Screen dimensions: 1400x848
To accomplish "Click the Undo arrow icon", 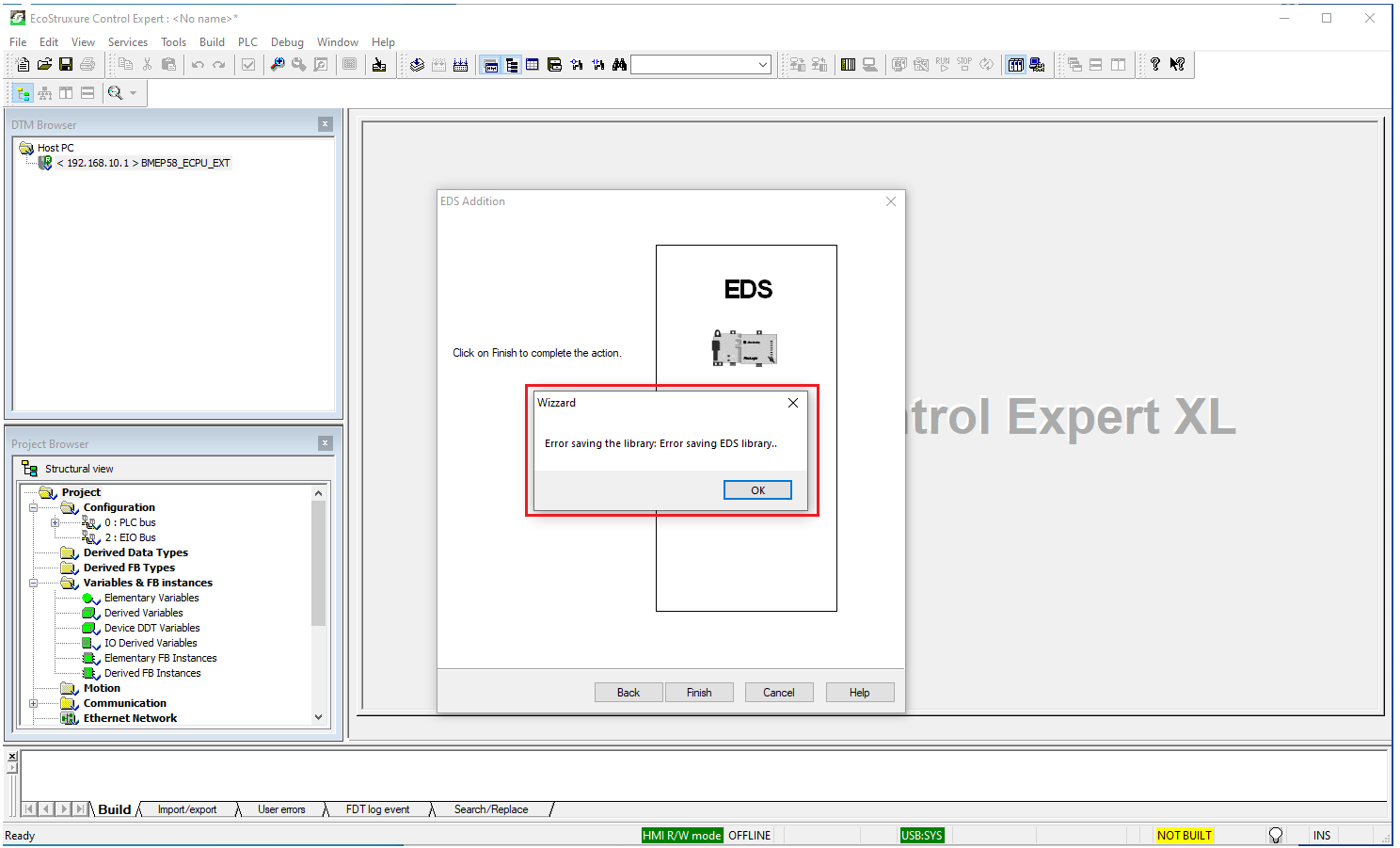I will tap(198, 65).
